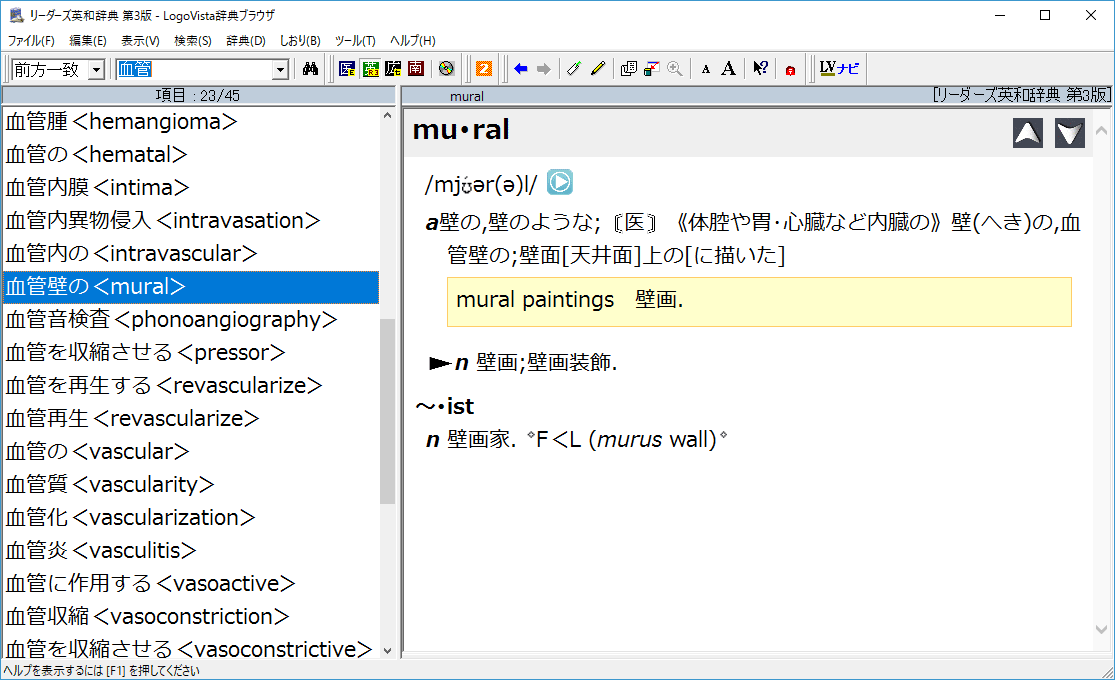This screenshot has height=680, width=1115.
Task: Open the ツール(T) menu
Action: [355, 41]
